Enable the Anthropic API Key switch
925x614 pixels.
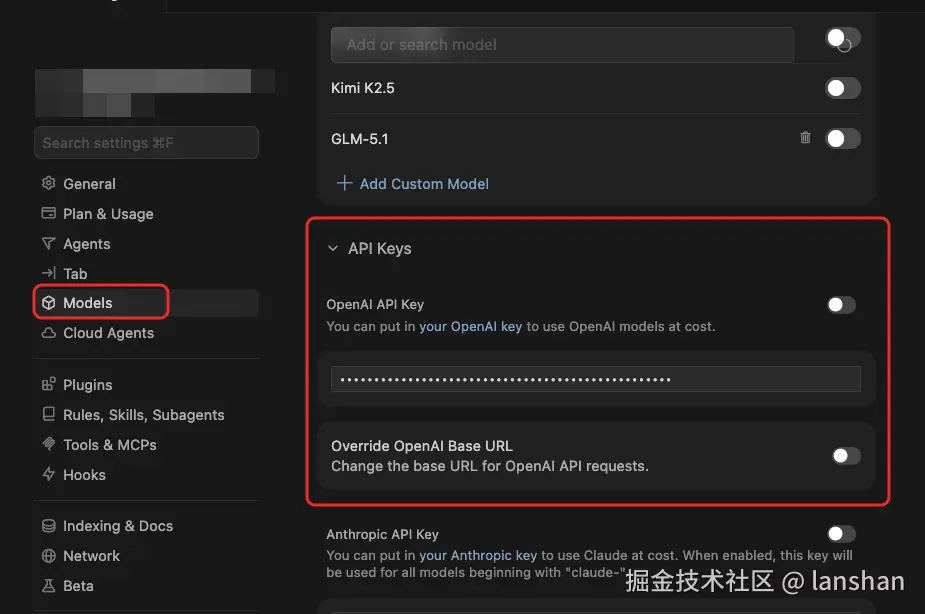[x=841, y=534]
